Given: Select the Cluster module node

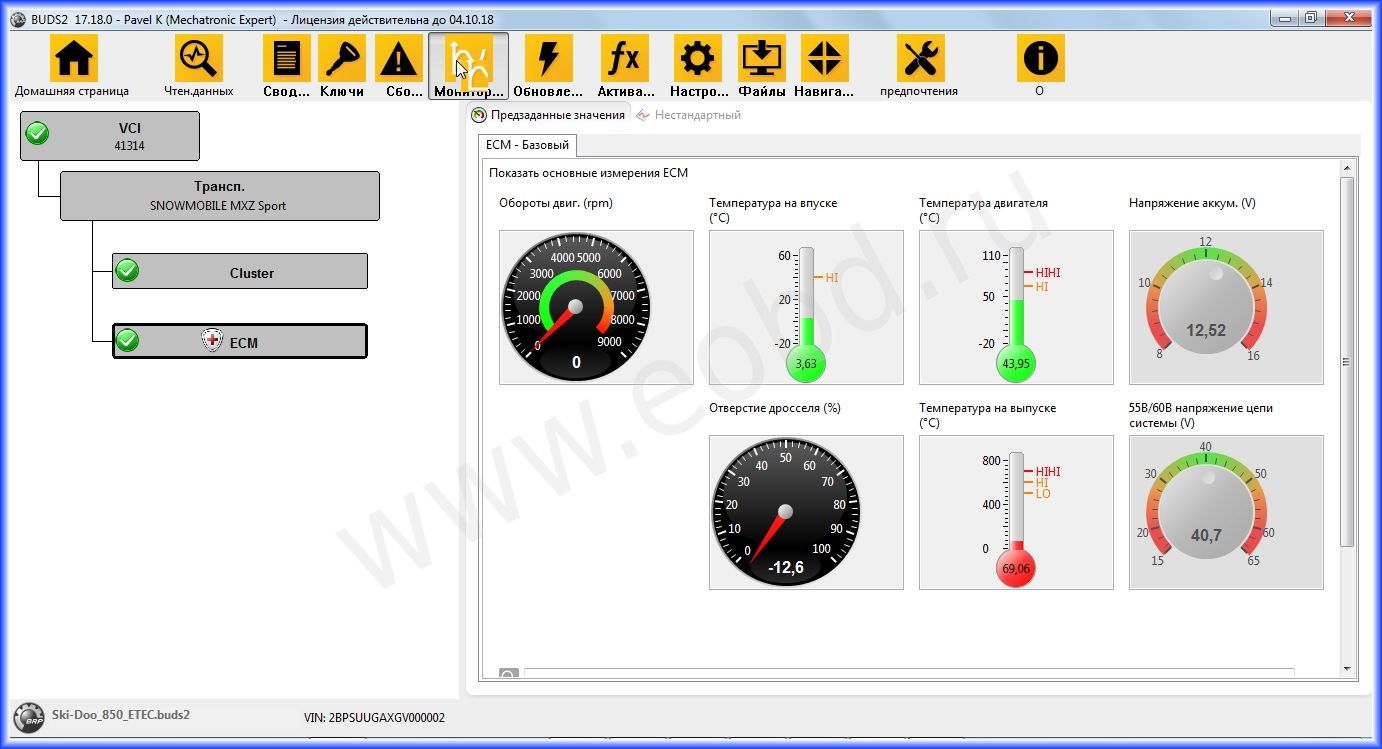Looking at the screenshot, I should pyautogui.click(x=240, y=271).
